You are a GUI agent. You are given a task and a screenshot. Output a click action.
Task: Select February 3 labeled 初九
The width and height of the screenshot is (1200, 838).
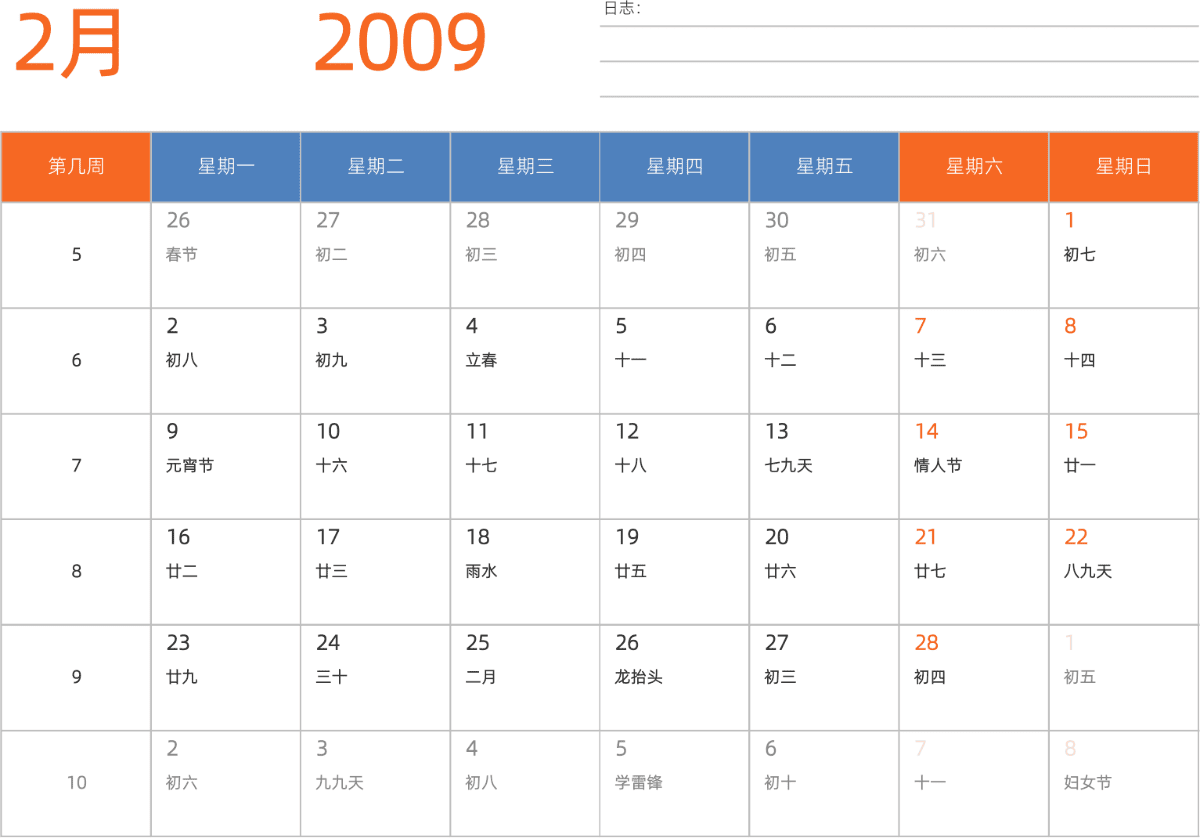[375, 361]
